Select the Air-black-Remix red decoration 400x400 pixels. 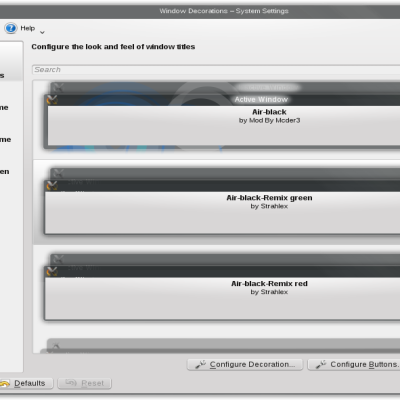click(x=217, y=288)
